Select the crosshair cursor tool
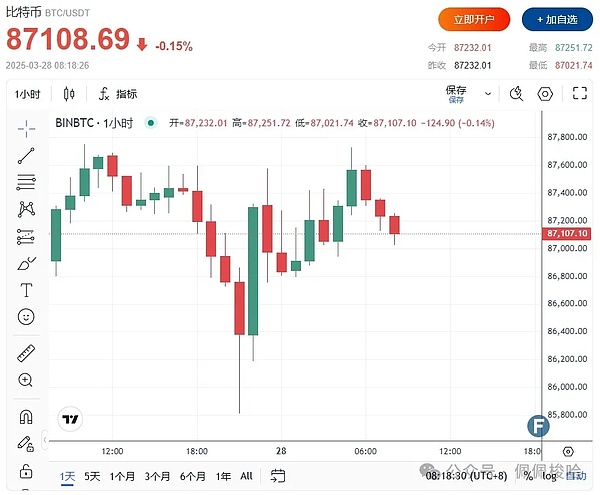 pos(26,128)
